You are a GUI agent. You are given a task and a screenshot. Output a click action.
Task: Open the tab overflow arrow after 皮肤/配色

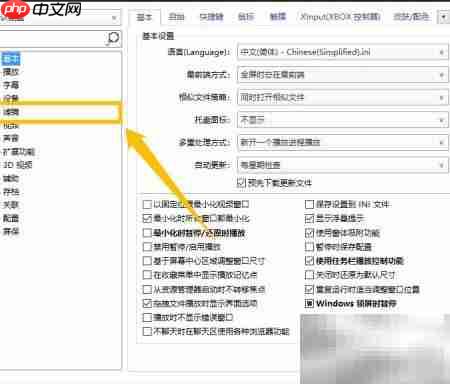[x=443, y=17]
